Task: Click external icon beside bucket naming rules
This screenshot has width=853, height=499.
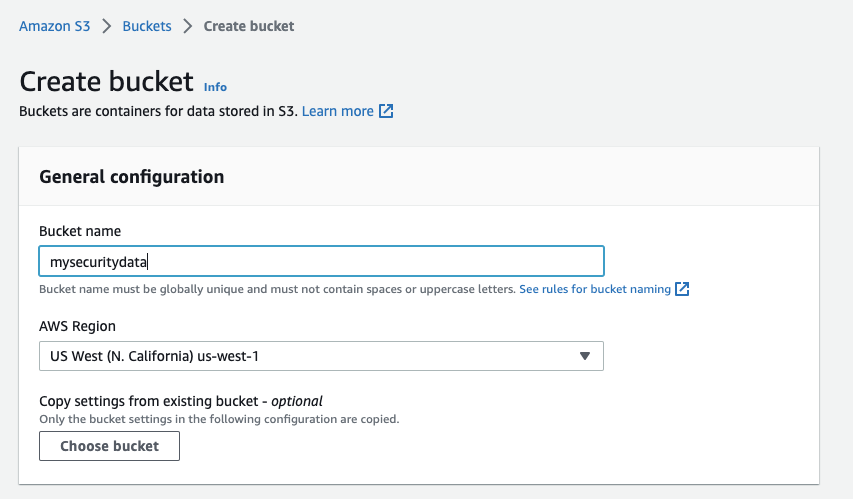Action: (682, 289)
